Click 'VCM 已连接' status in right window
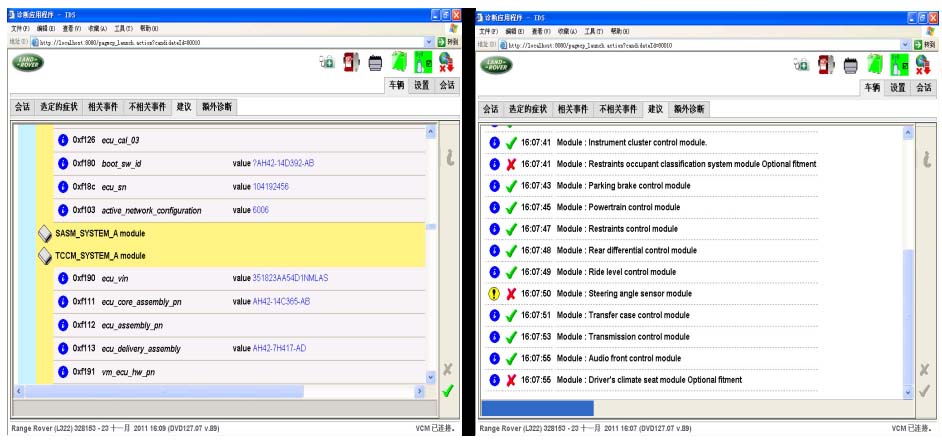This screenshot has height=445, width=942. pos(912,429)
